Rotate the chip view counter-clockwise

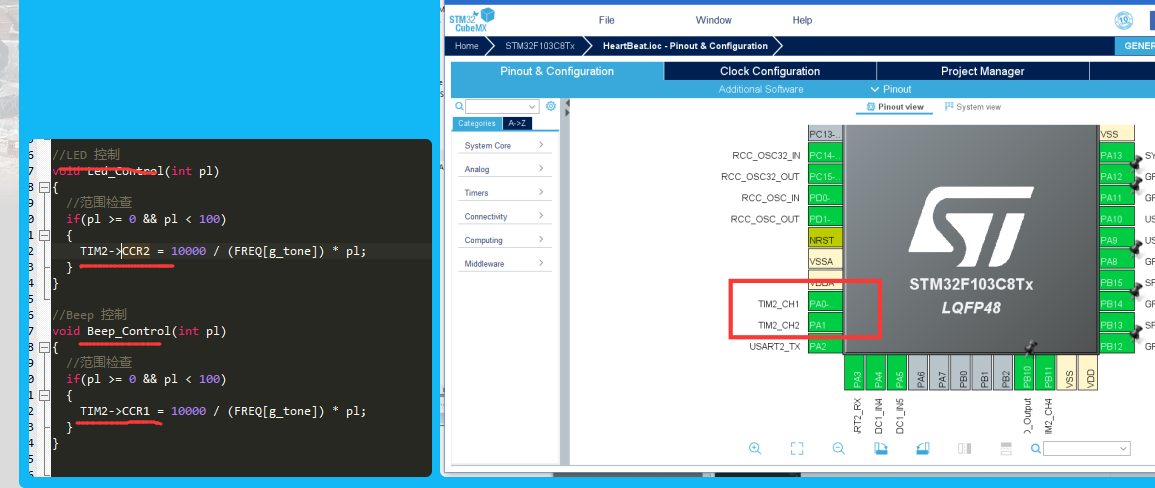coord(922,448)
